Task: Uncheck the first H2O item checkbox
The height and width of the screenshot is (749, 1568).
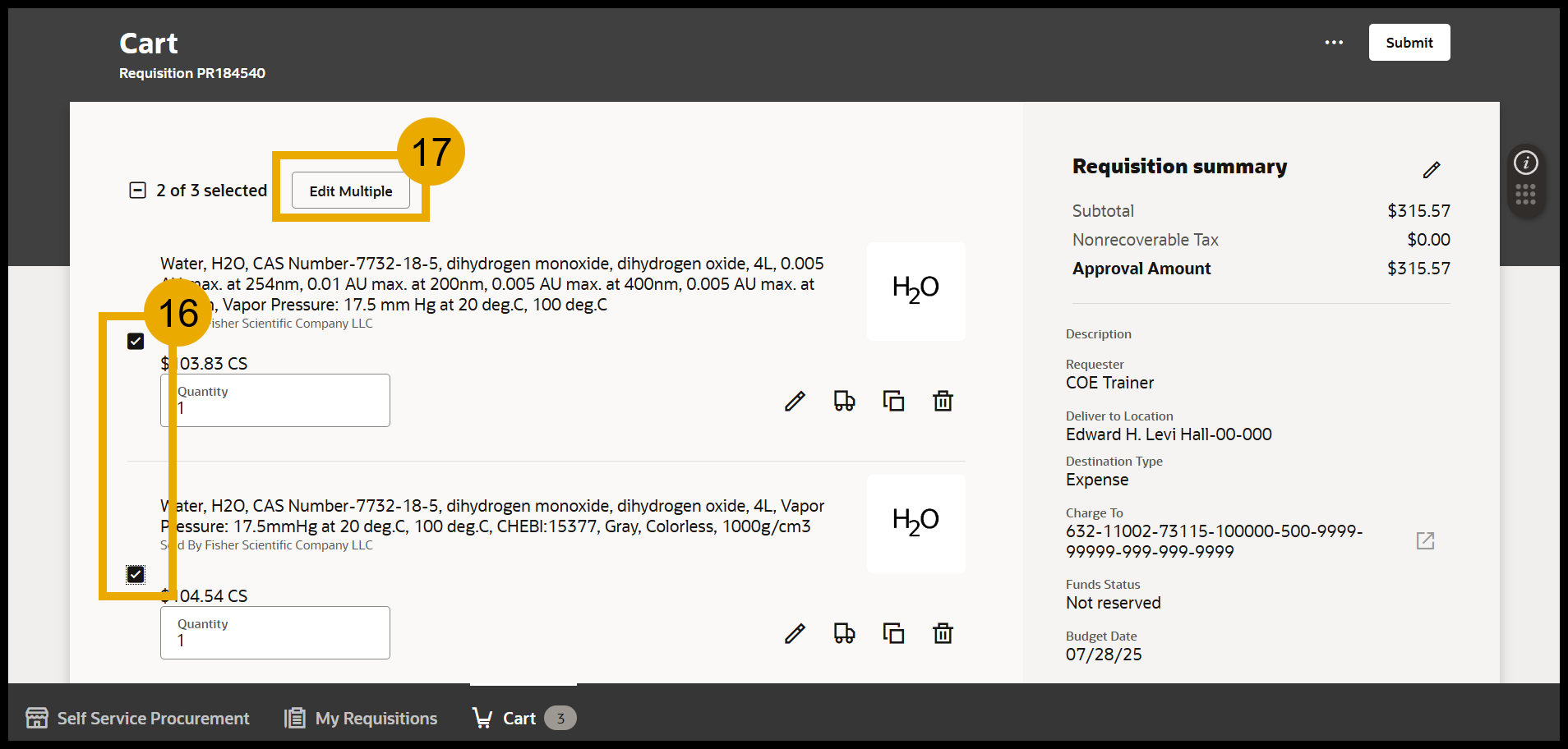Action: pos(136,341)
